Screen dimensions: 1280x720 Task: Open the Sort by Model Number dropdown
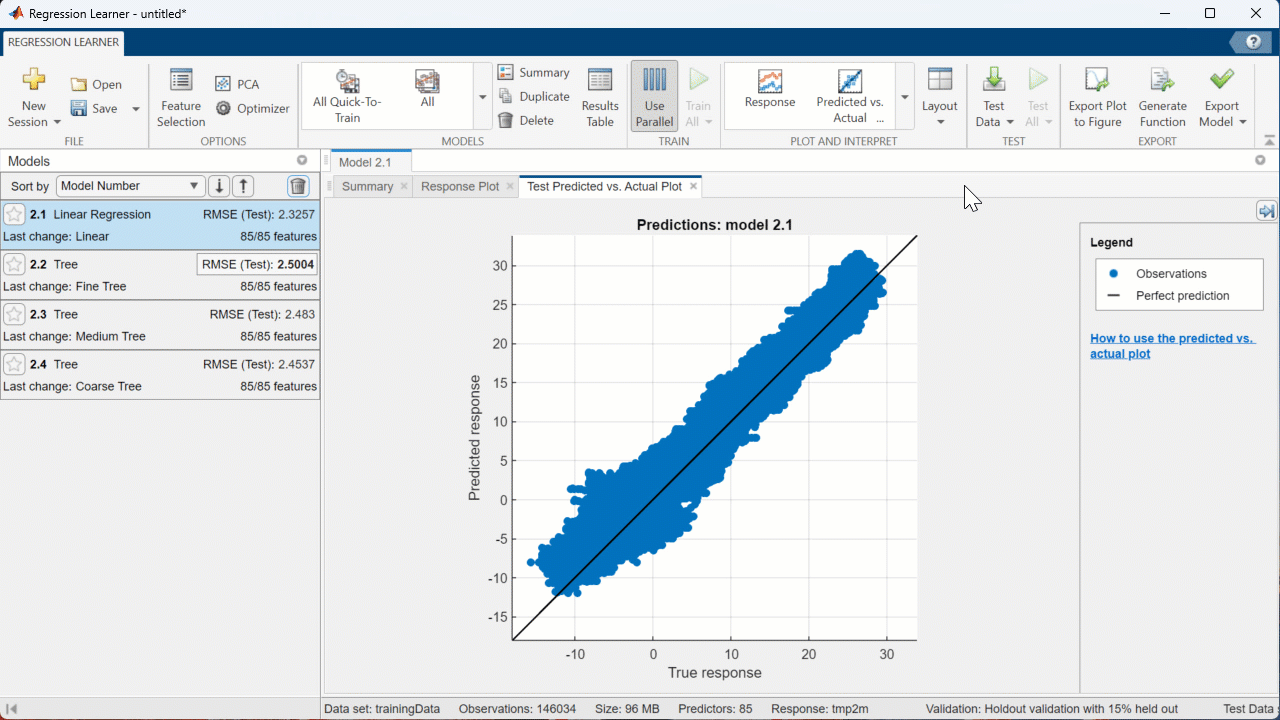pos(130,186)
